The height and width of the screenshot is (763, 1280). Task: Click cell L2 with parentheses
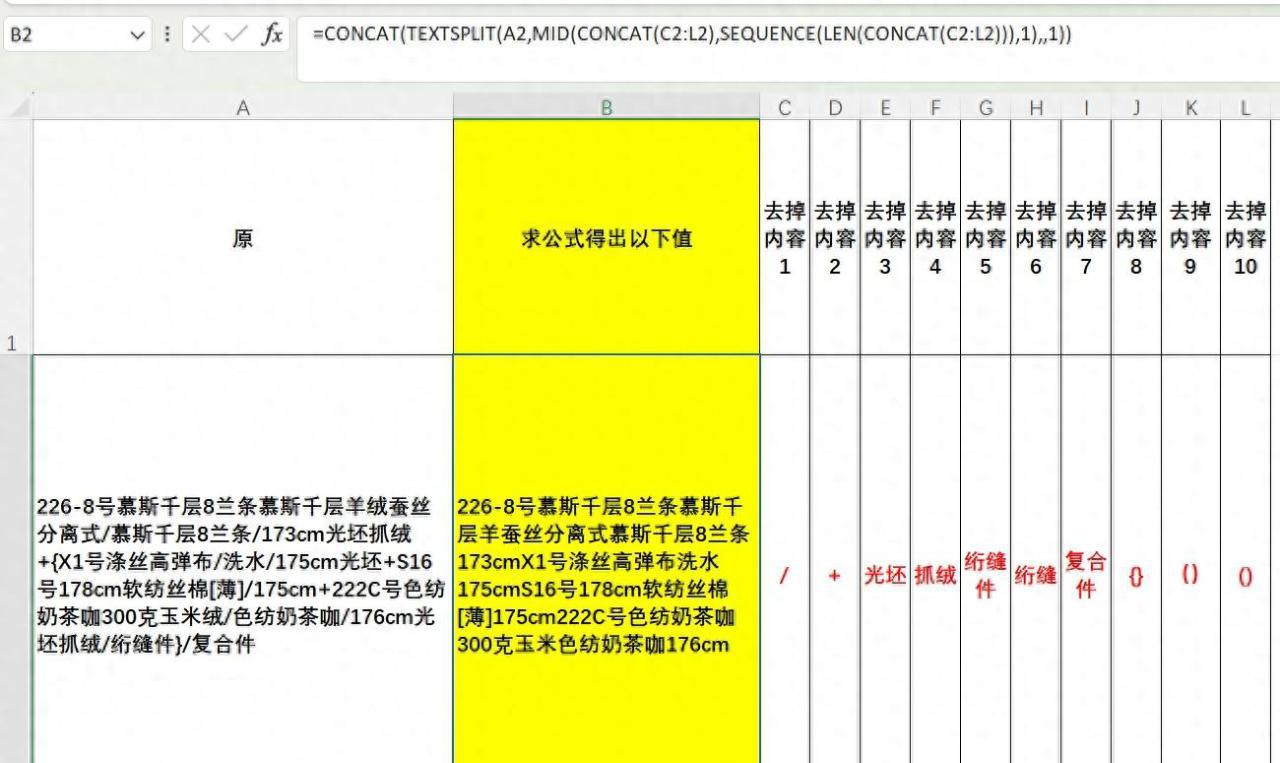[1245, 559]
